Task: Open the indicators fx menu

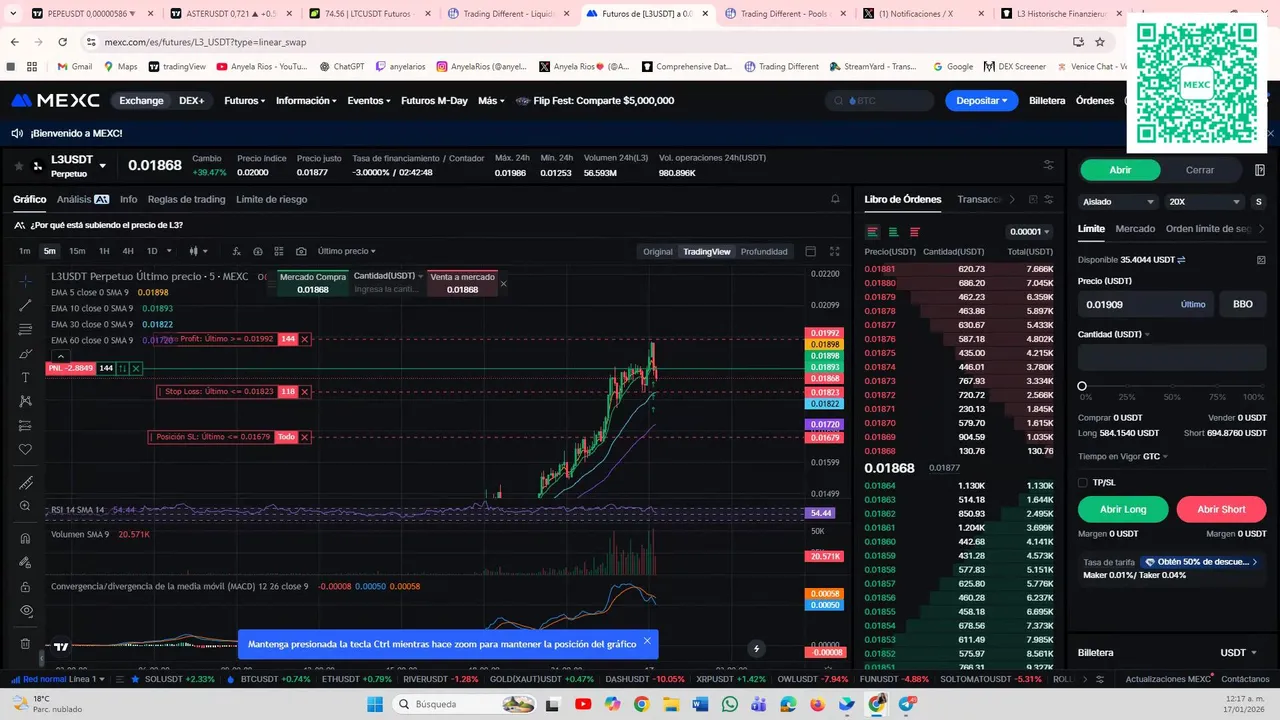Action: click(x=237, y=251)
